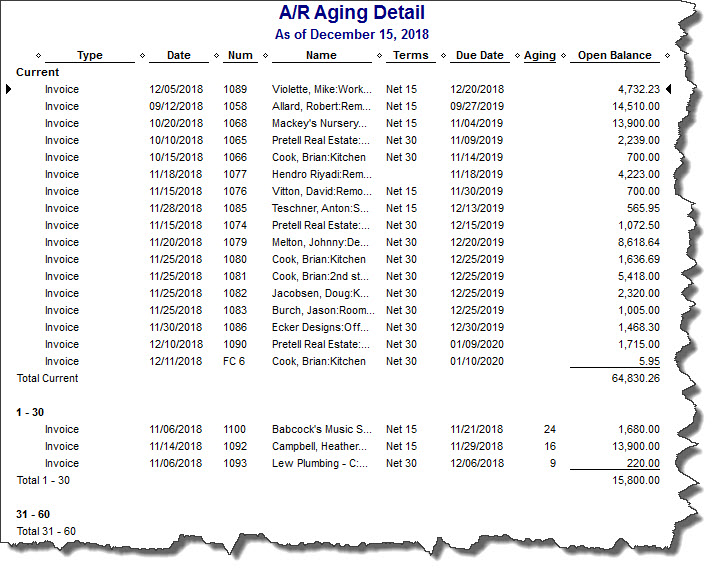
Task: Click the diamond handle between Due Date and Aging
Action: (516, 56)
